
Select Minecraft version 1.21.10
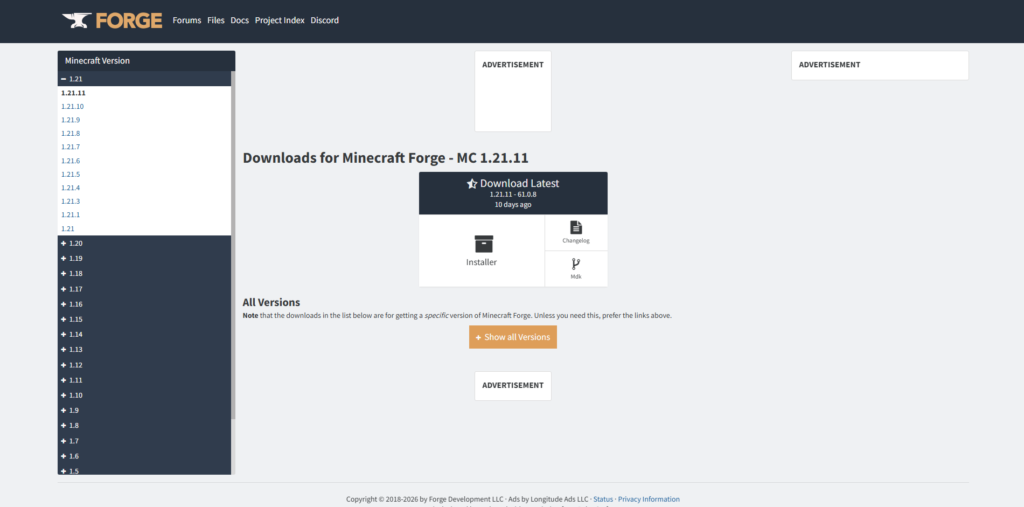(72, 106)
